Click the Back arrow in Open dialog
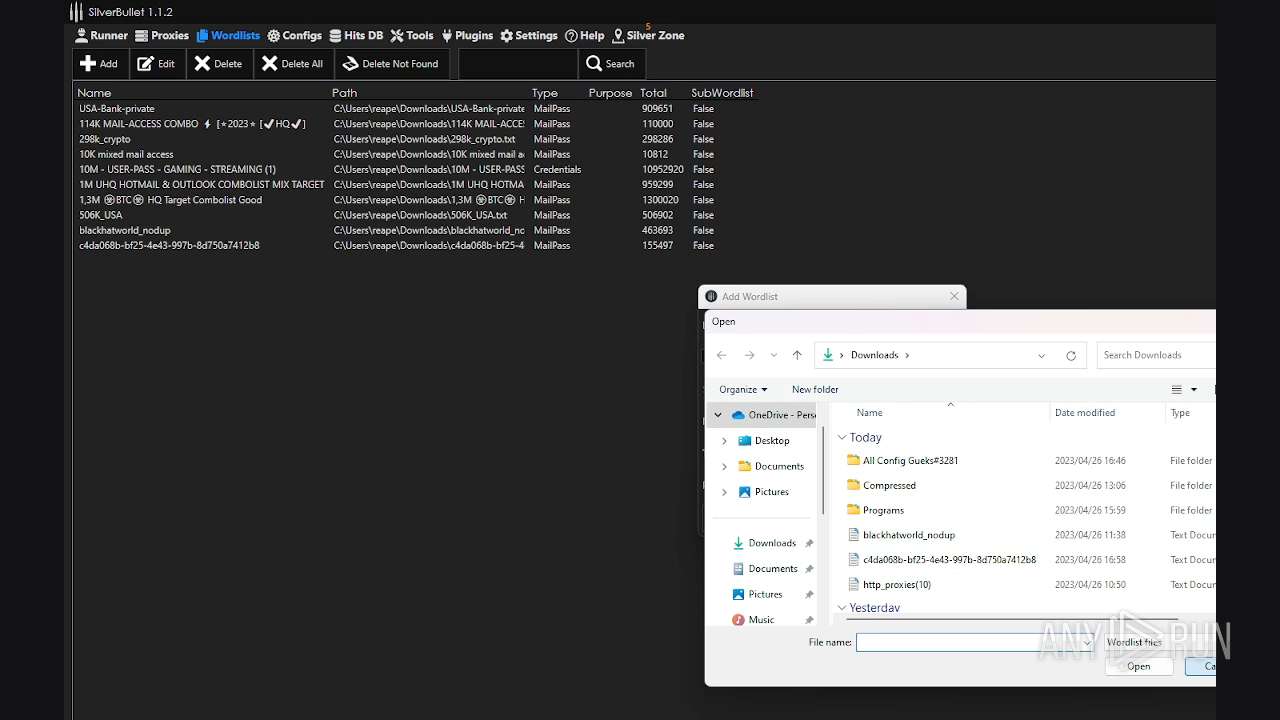The image size is (1280, 720). [721, 355]
